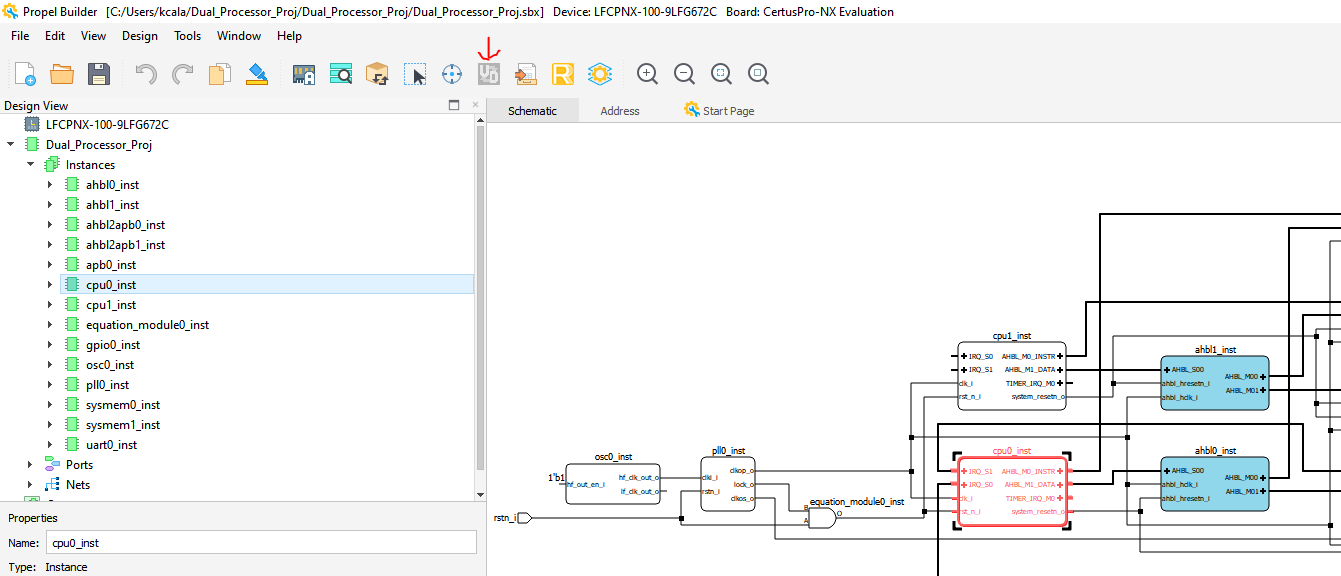The height and width of the screenshot is (576, 1341).
Task: Click the Zoom Out magnifier icon
Action: click(x=684, y=73)
